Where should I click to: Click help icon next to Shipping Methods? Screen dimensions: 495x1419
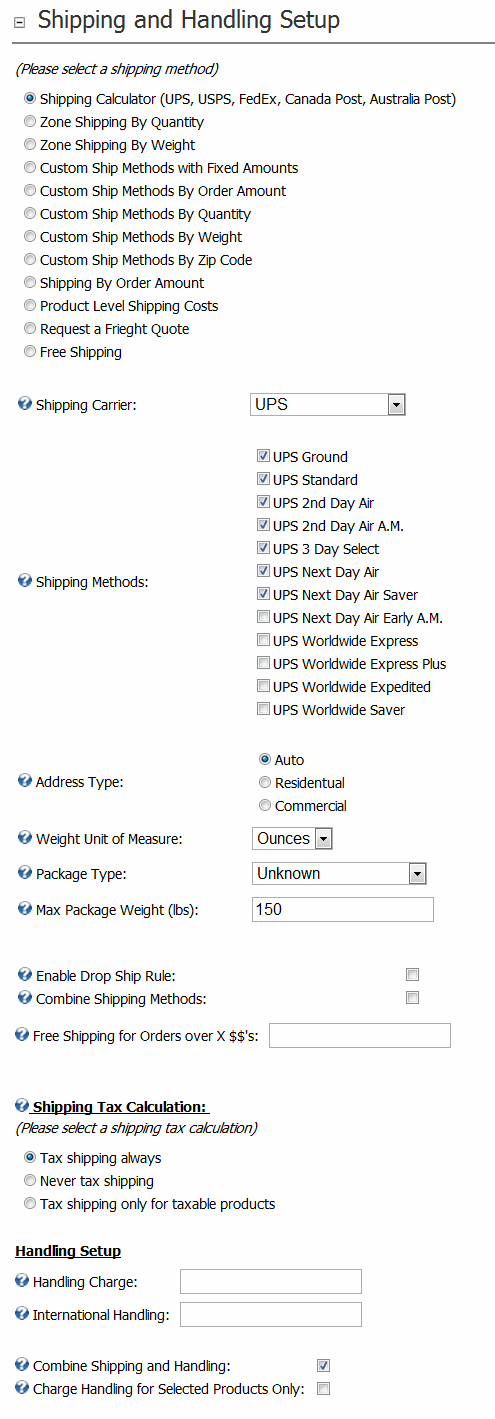click(x=25, y=581)
